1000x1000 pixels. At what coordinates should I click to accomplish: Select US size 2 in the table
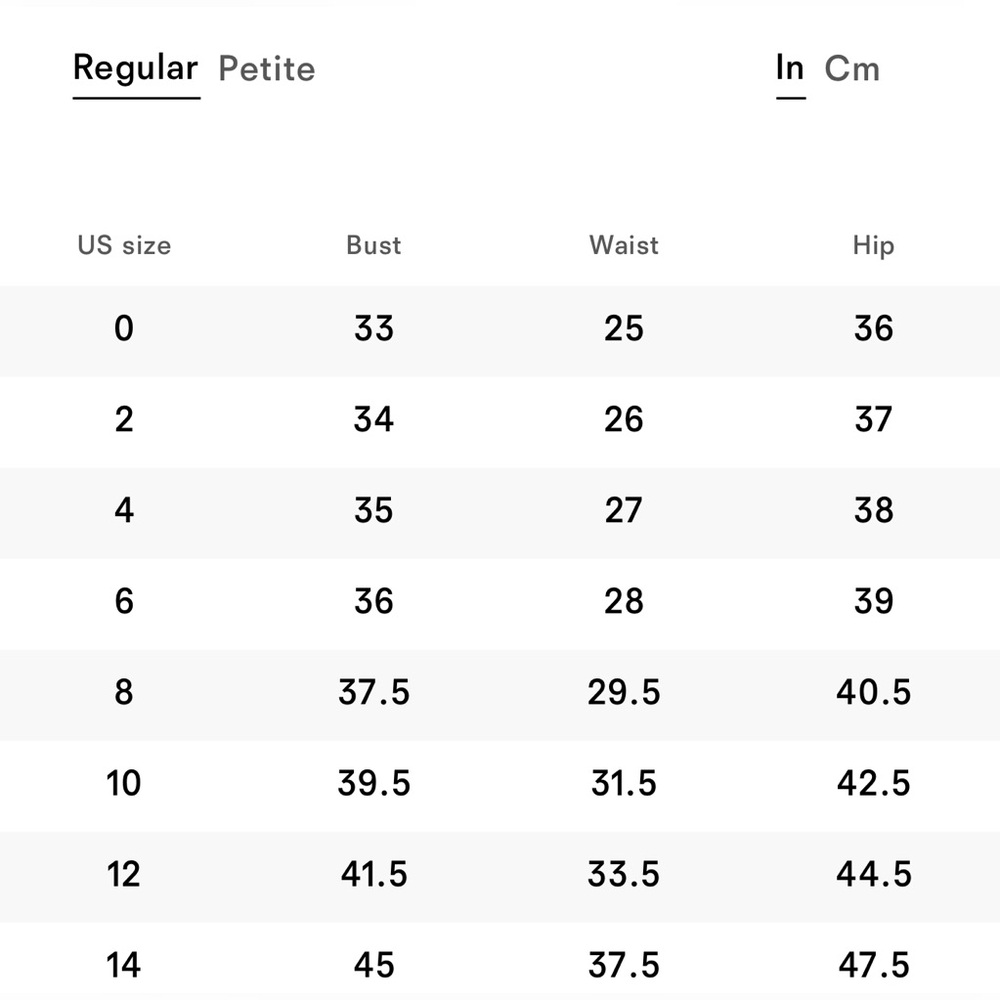tap(124, 420)
